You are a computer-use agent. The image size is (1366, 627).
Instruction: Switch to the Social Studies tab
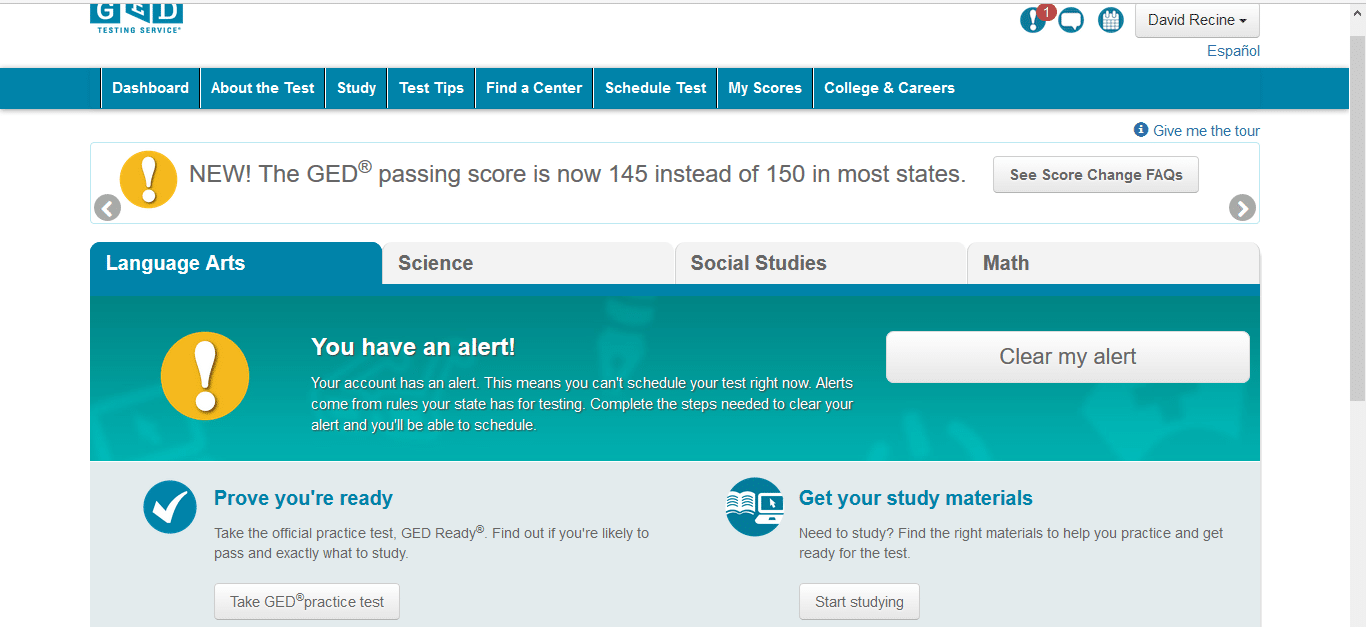point(821,263)
